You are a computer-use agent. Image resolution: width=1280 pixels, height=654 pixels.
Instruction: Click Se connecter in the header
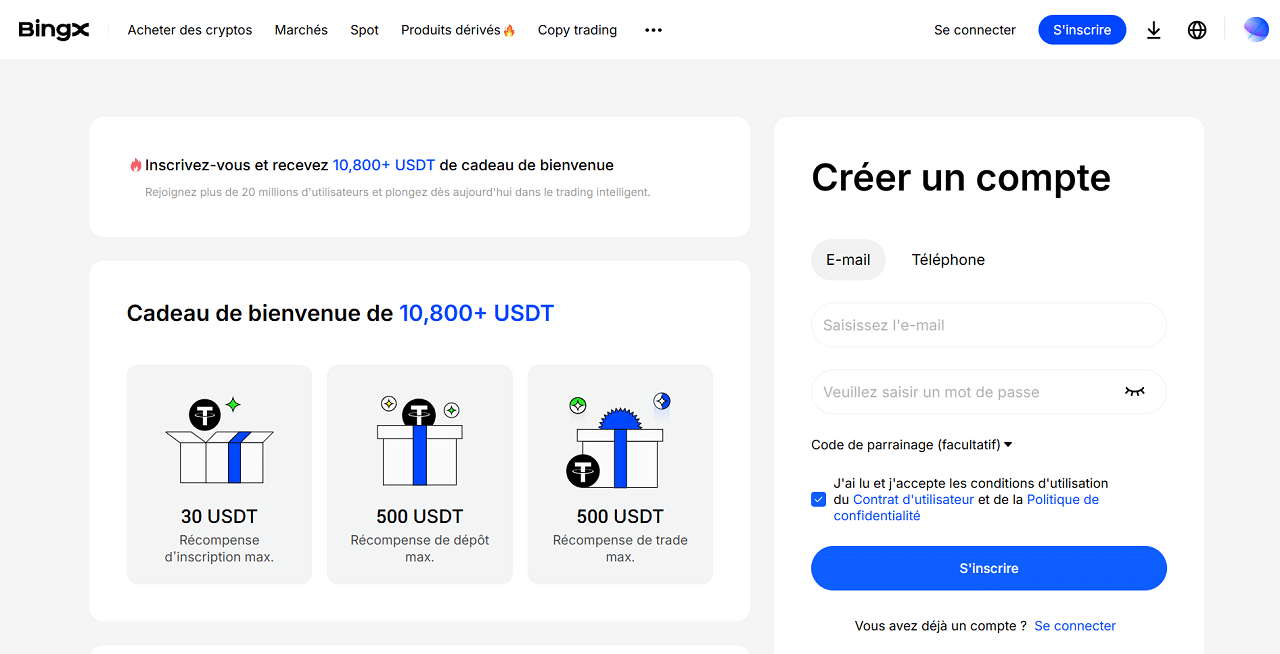pyautogui.click(x=975, y=30)
